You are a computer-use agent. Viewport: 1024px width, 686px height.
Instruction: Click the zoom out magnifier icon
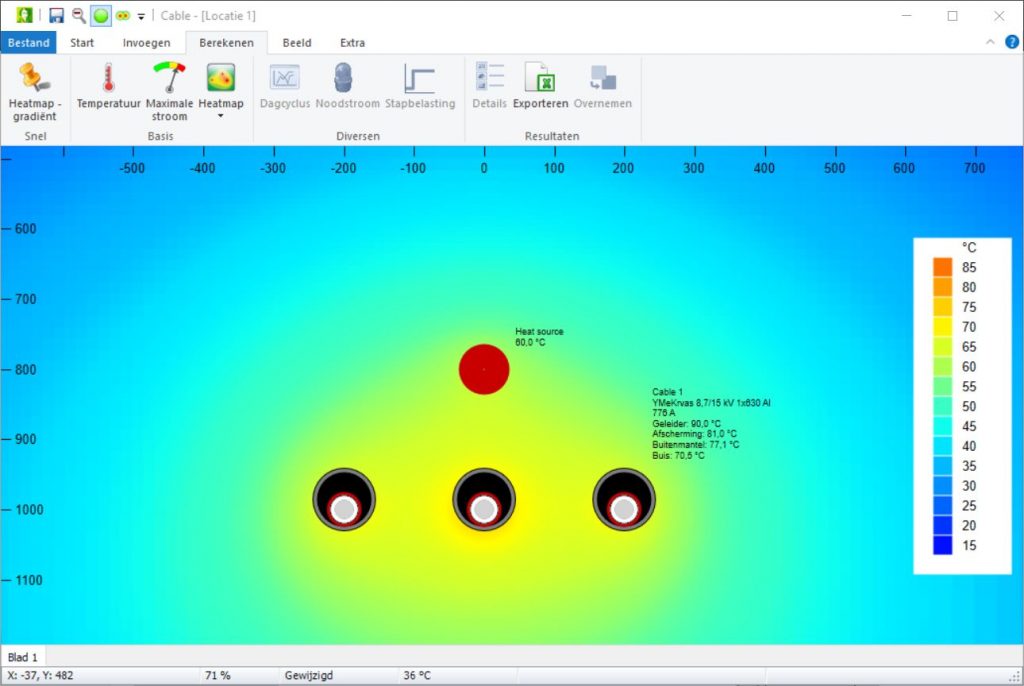click(x=78, y=16)
